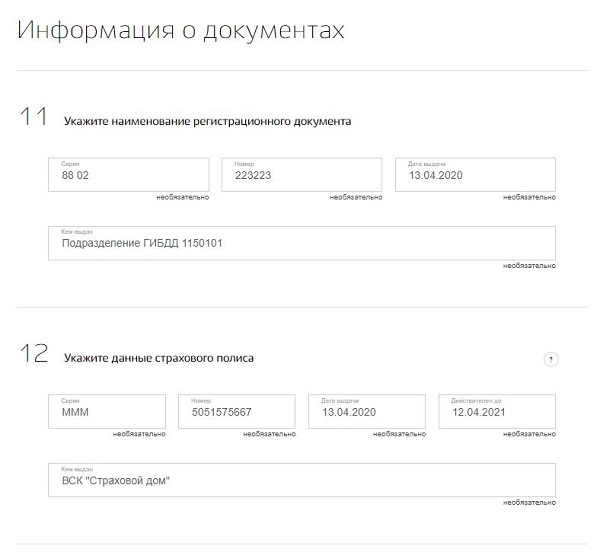This screenshot has height=552, width=600.
Task: Select the insurance policy Дата выдачи field
Action: [x=367, y=411]
